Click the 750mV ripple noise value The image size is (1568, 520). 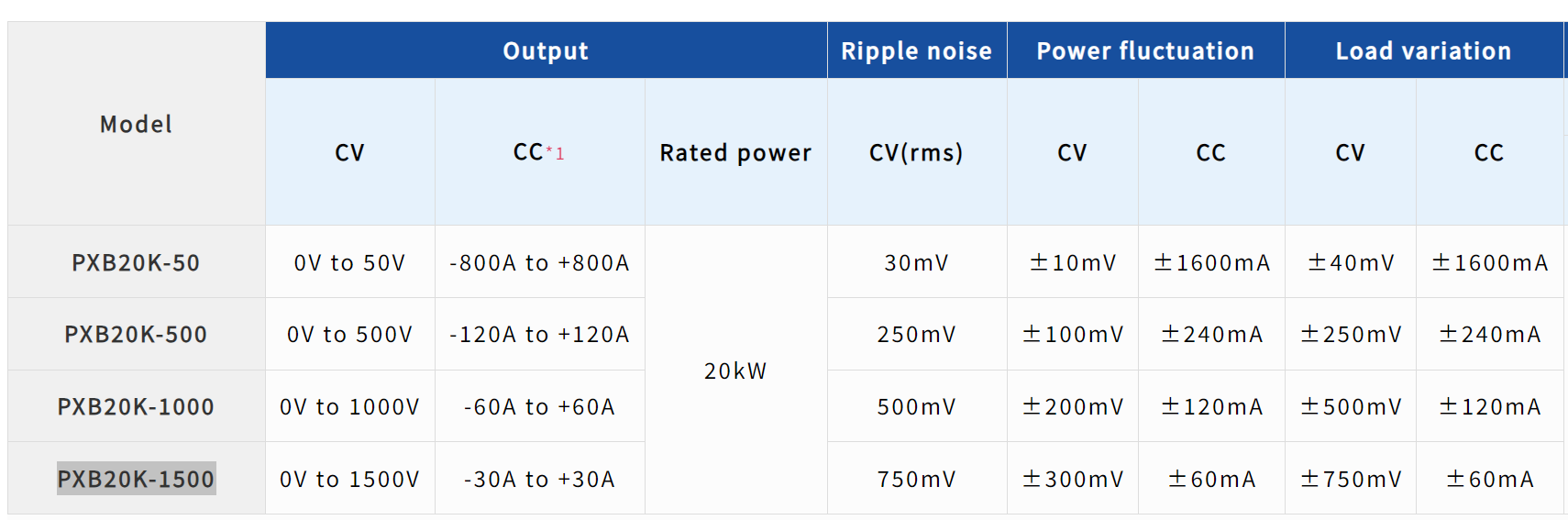click(x=916, y=480)
